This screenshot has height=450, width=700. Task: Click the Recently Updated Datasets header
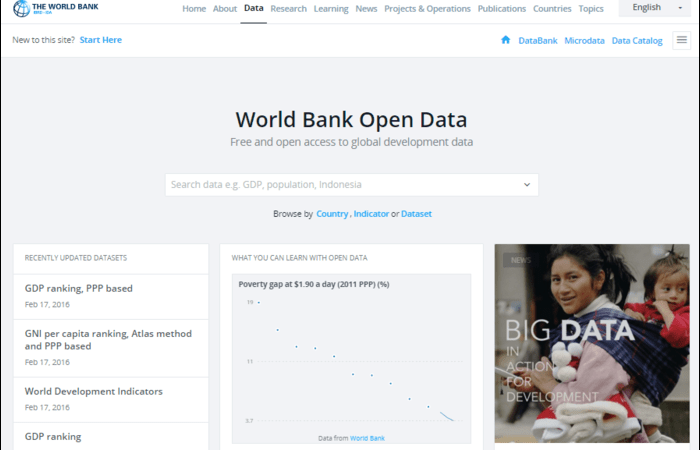[76, 258]
